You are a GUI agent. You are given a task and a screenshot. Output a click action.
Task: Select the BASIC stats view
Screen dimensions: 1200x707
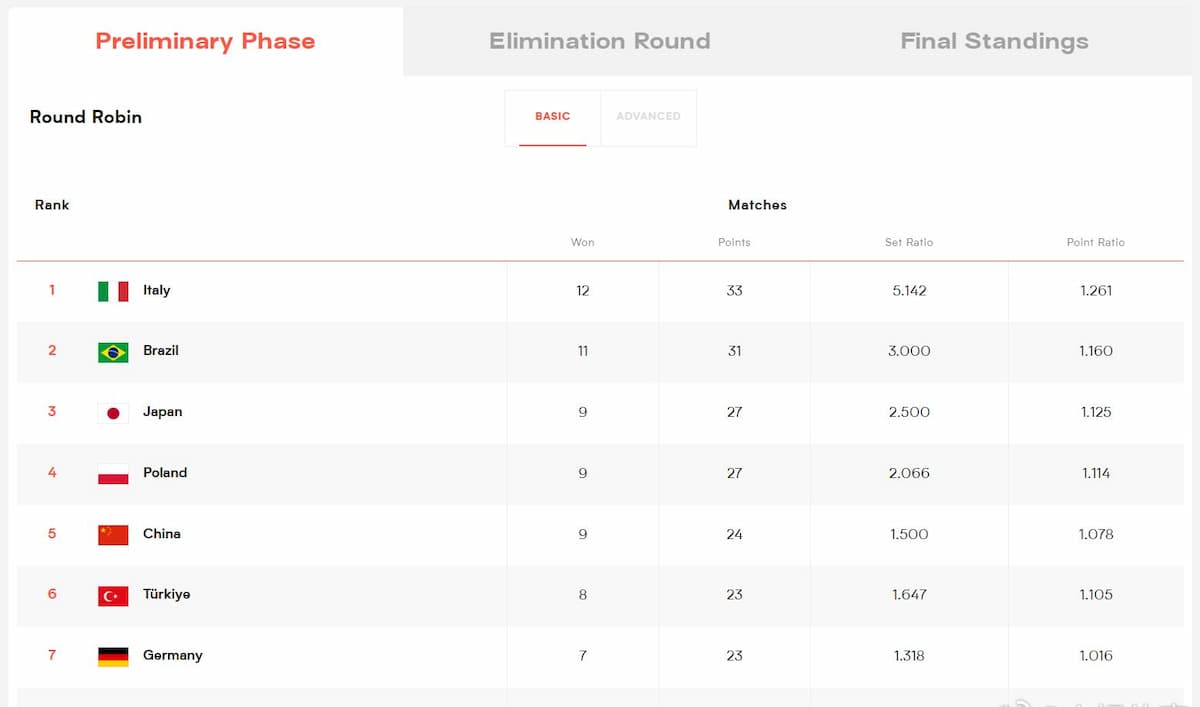(x=552, y=117)
